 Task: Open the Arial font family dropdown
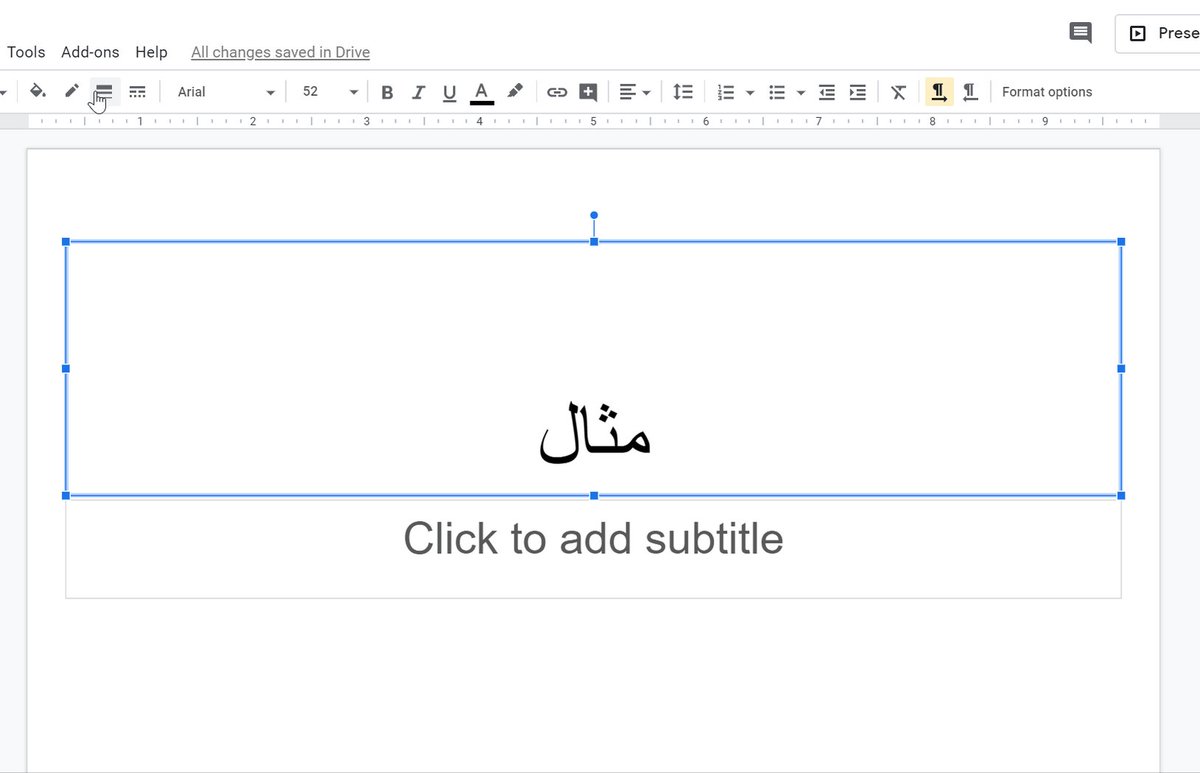point(225,92)
